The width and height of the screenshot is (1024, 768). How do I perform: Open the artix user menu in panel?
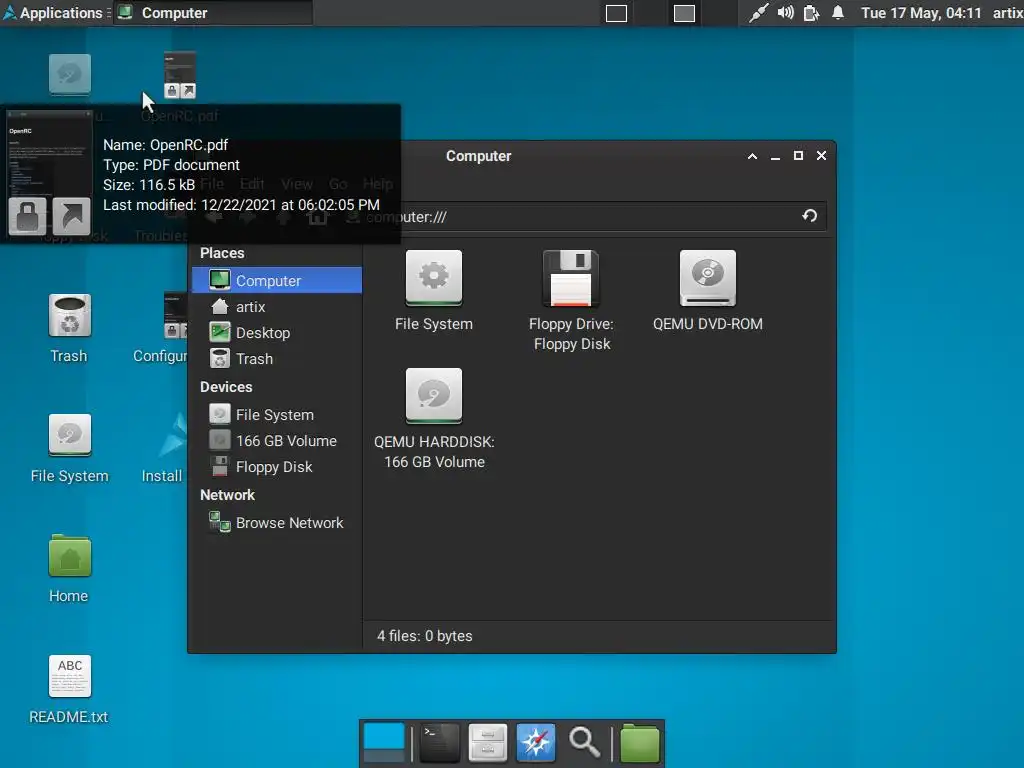point(1008,13)
